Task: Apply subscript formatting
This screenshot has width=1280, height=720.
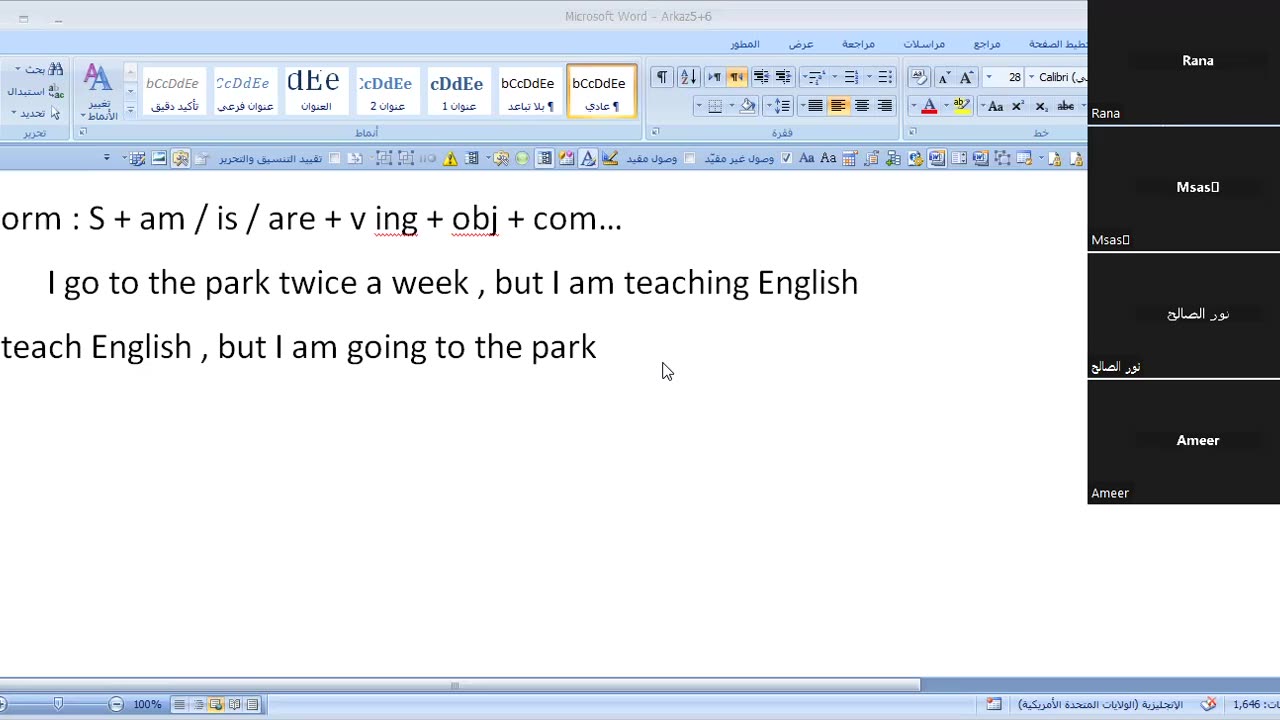Action: [1041, 106]
